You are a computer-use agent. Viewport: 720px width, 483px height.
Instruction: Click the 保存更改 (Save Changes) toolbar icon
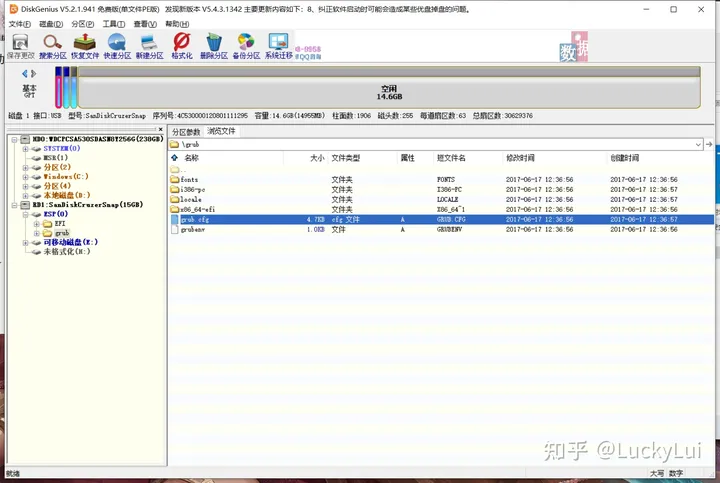[20, 47]
